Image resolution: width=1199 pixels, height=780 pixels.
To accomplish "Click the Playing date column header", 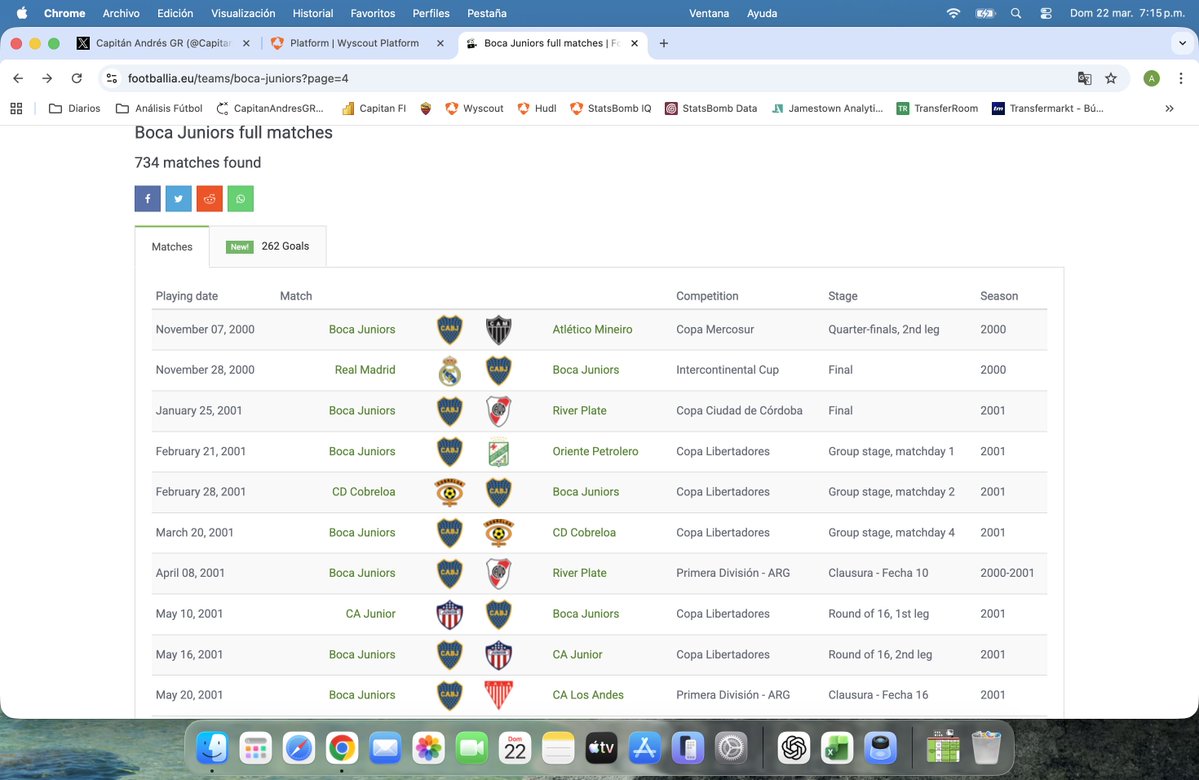I will 187,297.
